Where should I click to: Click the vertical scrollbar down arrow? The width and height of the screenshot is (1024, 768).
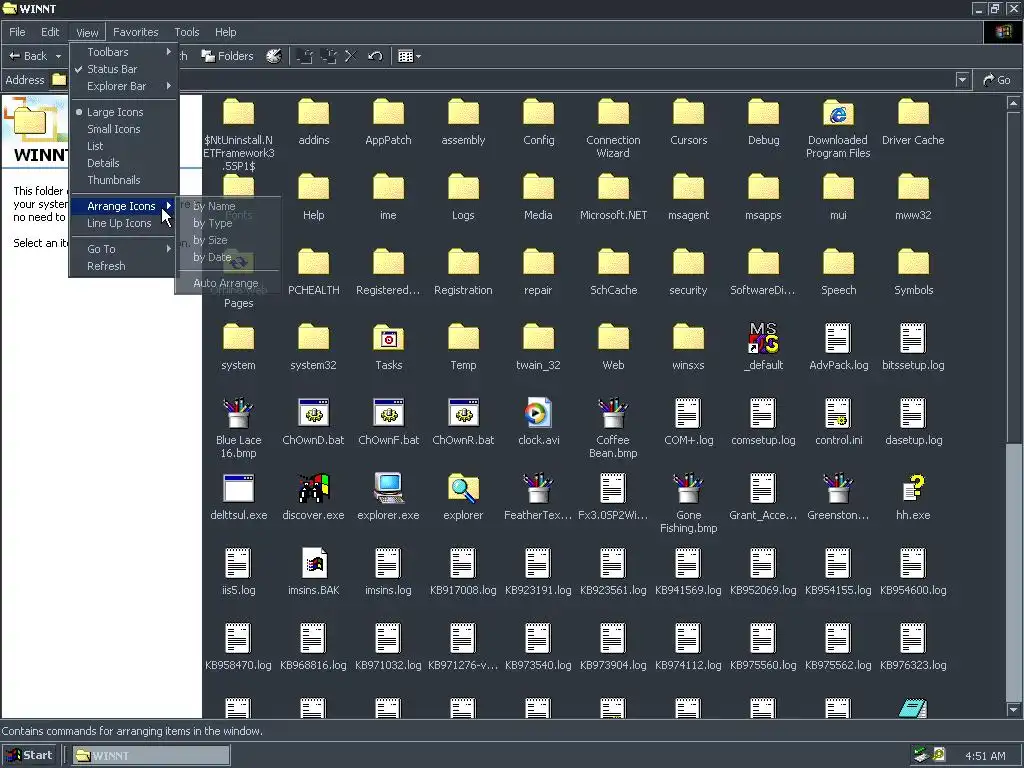point(1013,710)
